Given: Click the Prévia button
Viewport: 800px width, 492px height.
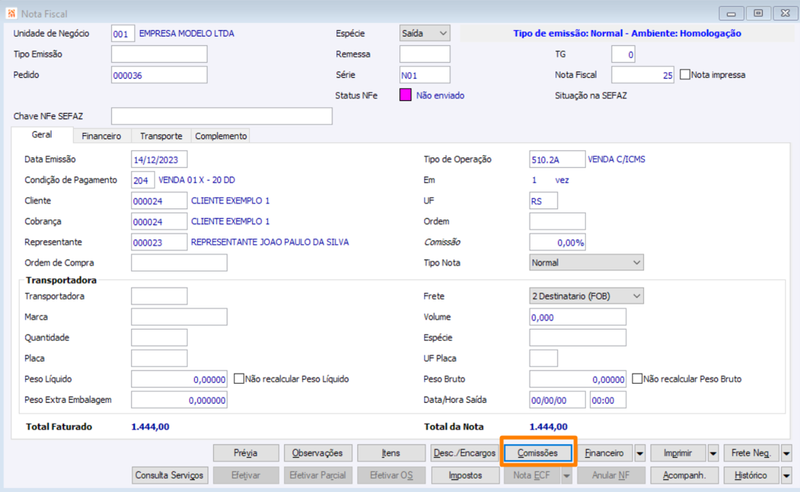Looking at the screenshot, I should click(x=246, y=453).
